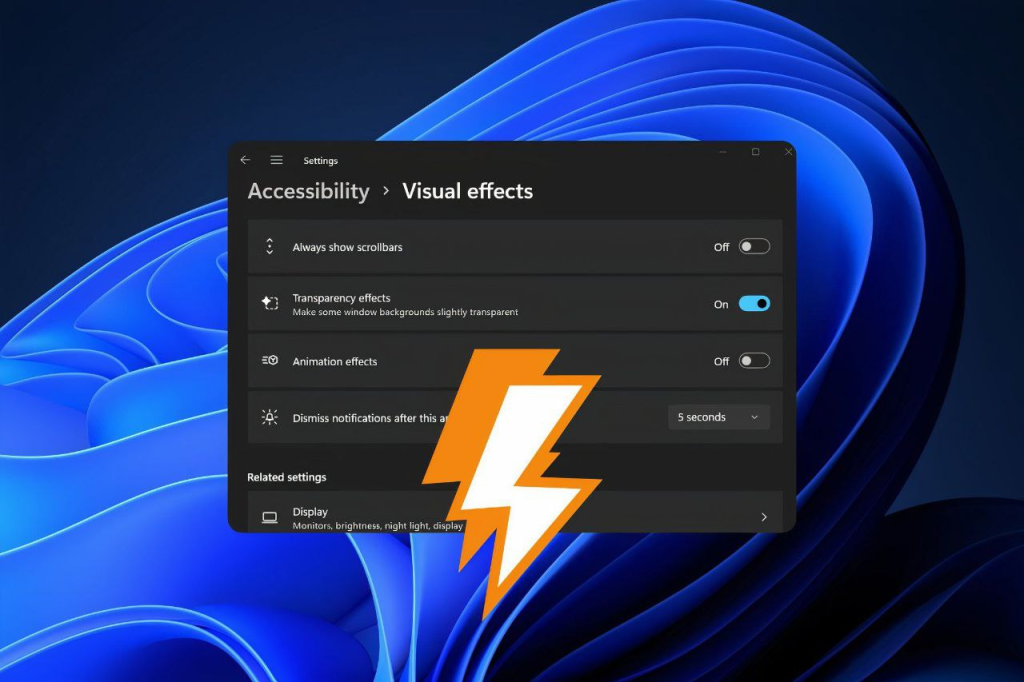
Task: Turn on the Animation effects toggle
Action: (754, 361)
